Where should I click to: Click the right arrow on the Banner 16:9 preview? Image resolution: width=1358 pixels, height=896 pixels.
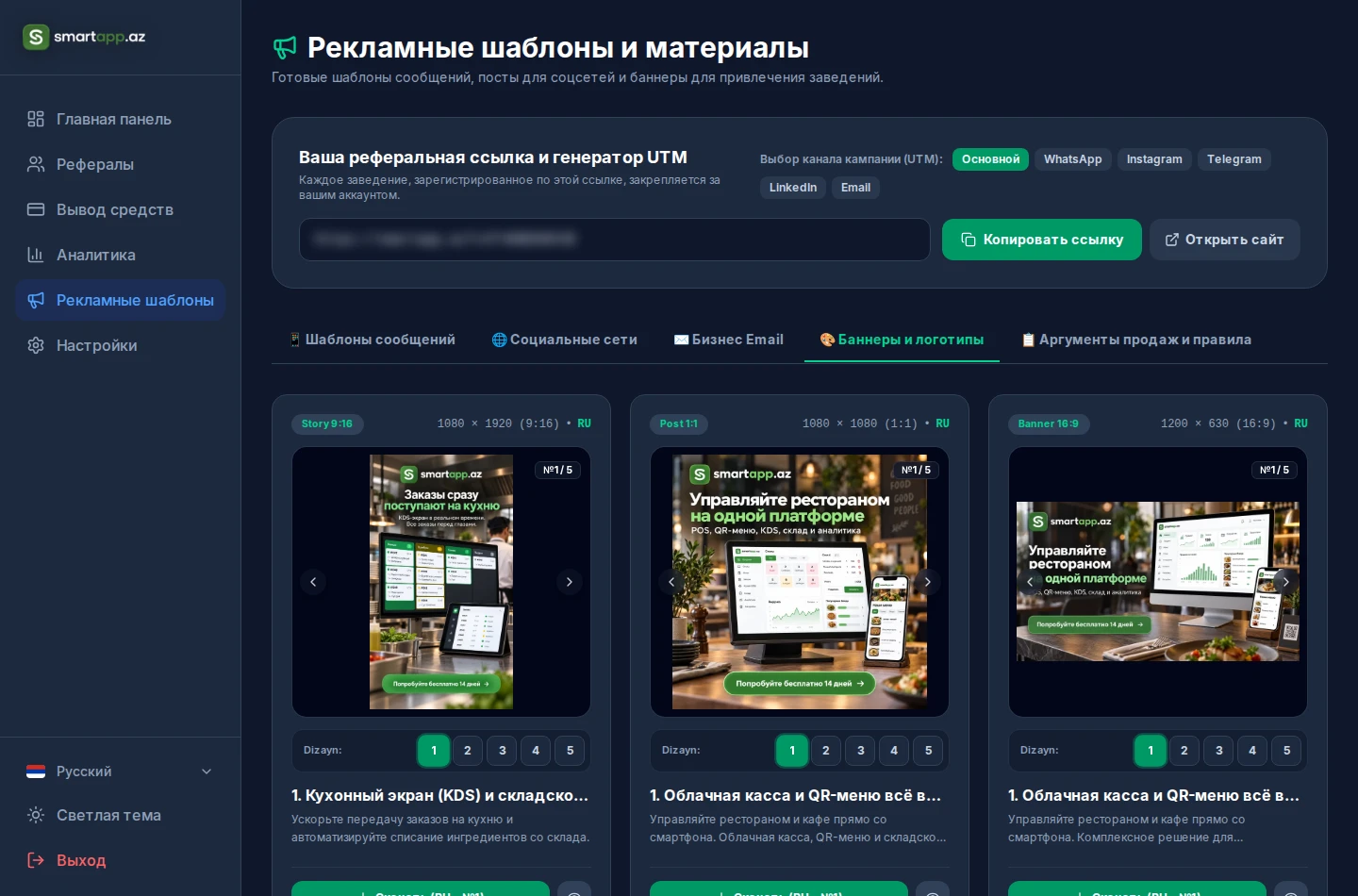tap(1285, 582)
